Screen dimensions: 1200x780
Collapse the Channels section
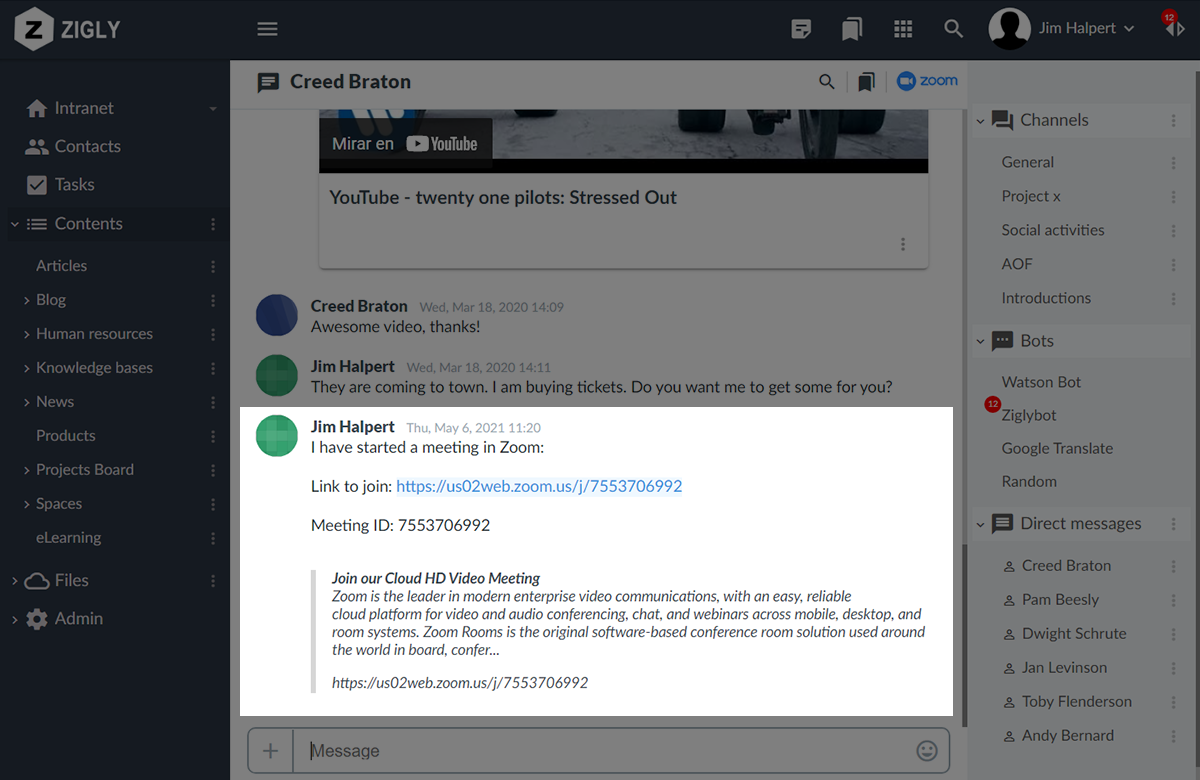click(x=980, y=120)
